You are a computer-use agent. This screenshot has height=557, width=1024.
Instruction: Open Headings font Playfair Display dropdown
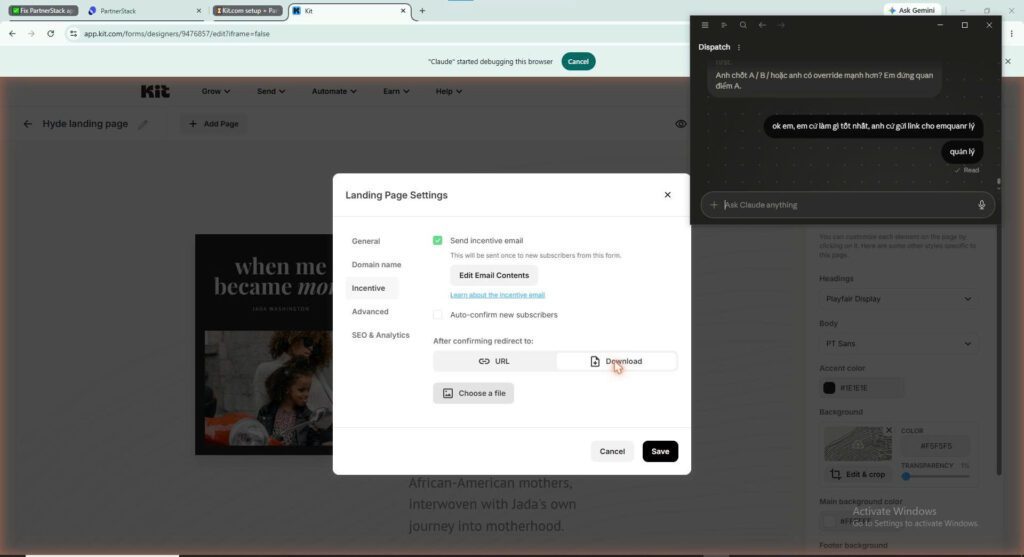pyautogui.click(x=898, y=298)
